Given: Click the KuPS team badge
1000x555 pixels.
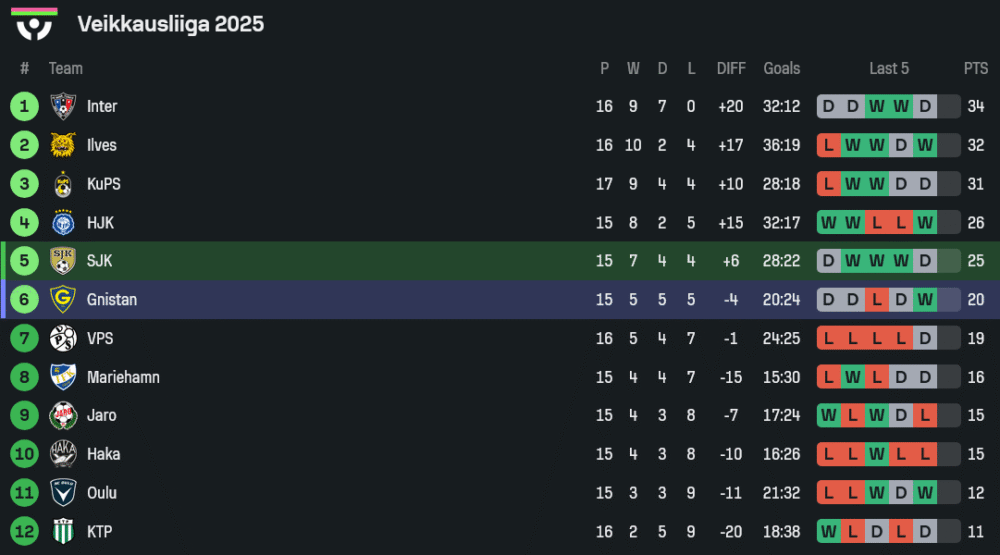Looking at the screenshot, I should pos(63,184).
